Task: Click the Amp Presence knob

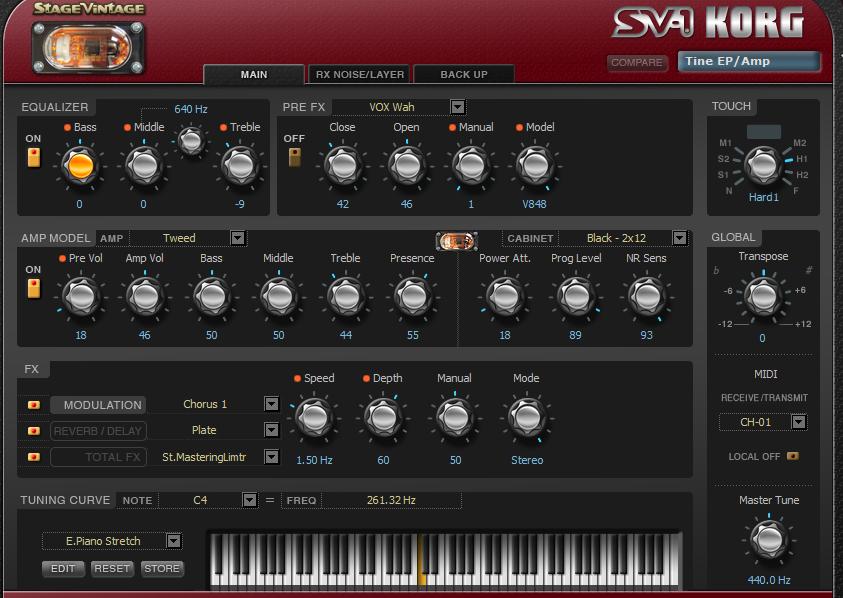Action: coord(413,297)
